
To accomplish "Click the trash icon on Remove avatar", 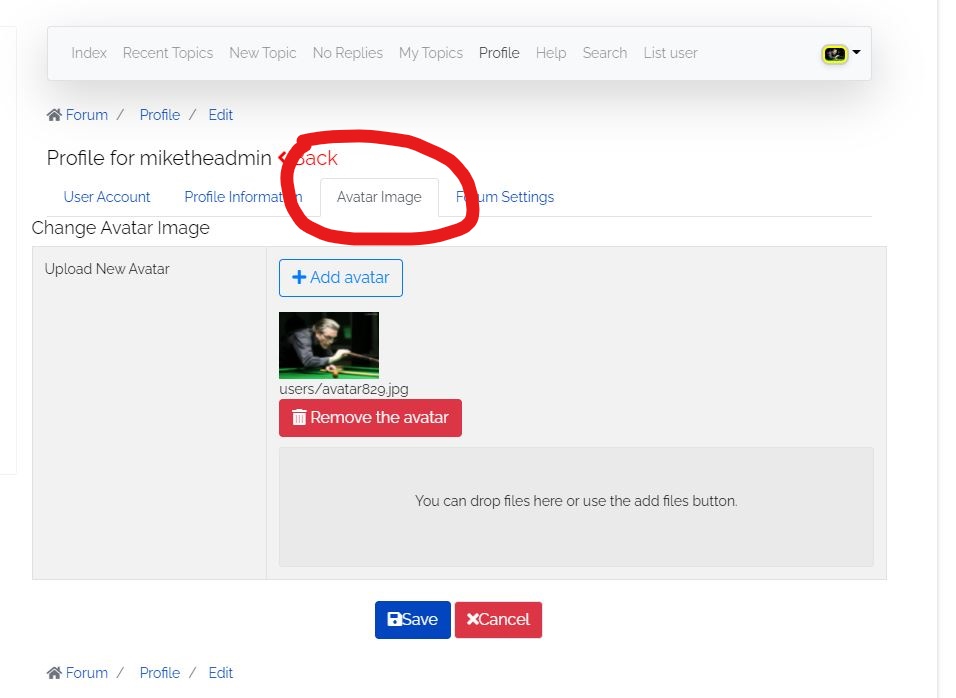I will 299,418.
